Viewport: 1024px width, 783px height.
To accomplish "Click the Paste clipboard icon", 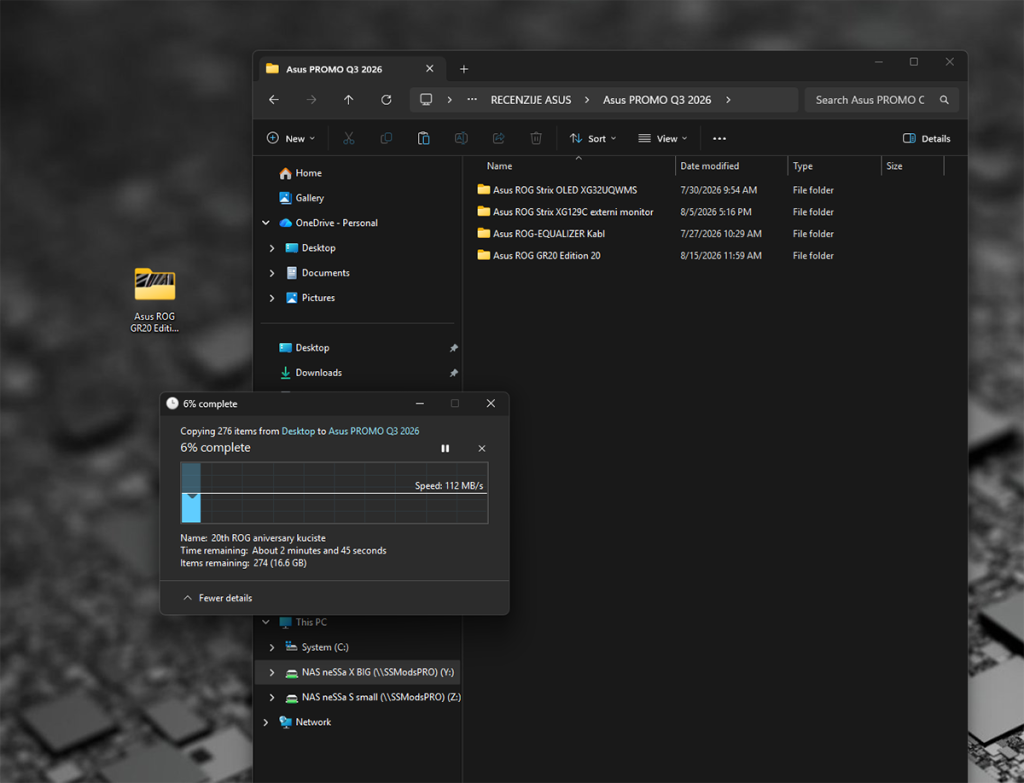I will [423, 138].
